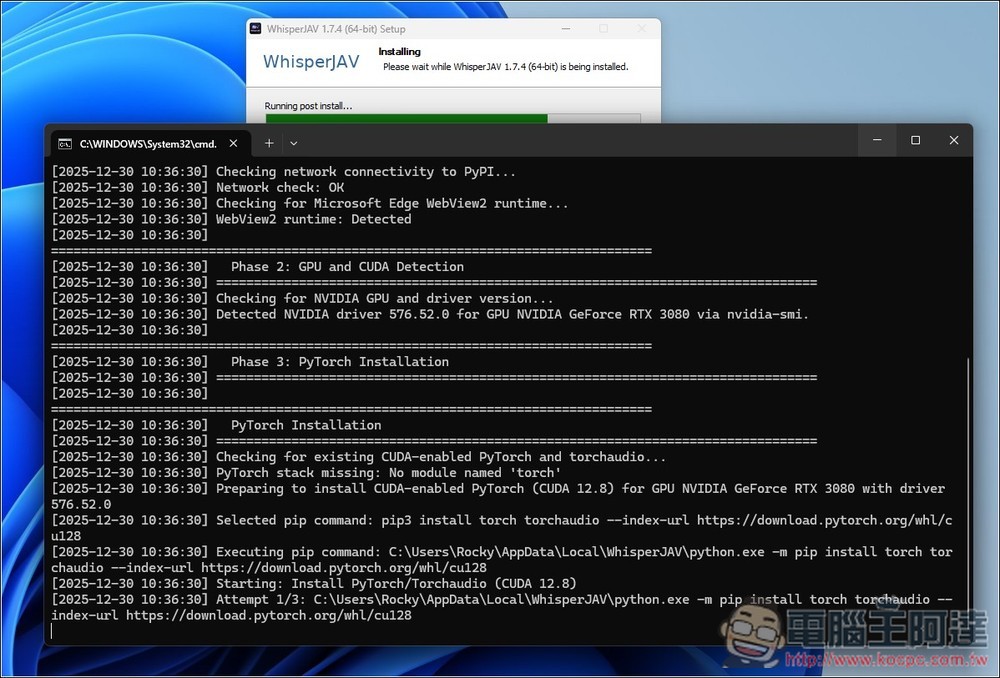Click 'Starting: Install PyTorch/Torchaudio (CUDA 12.8)' line

(314, 584)
